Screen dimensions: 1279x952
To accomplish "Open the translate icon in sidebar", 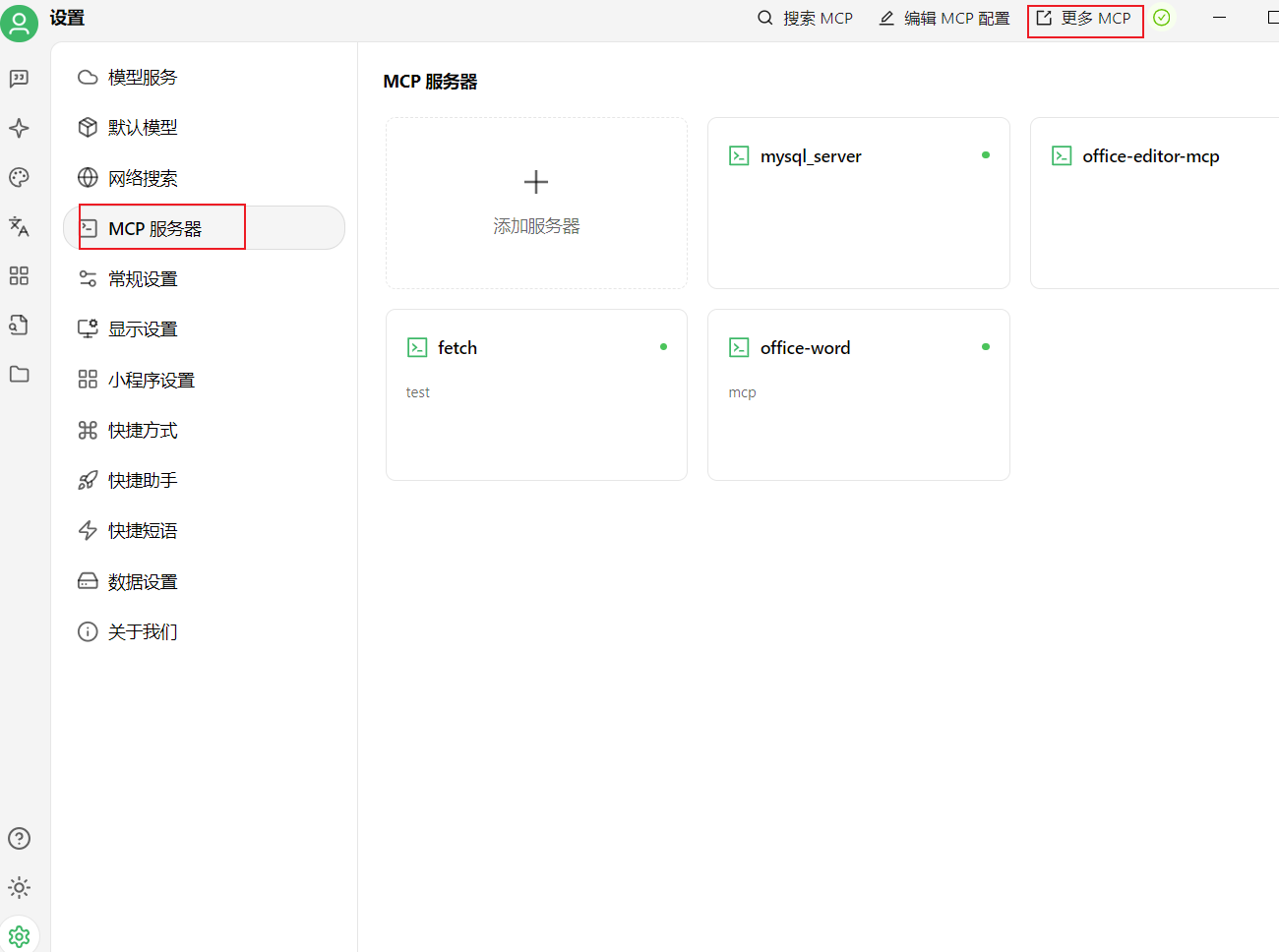I will pos(19,226).
